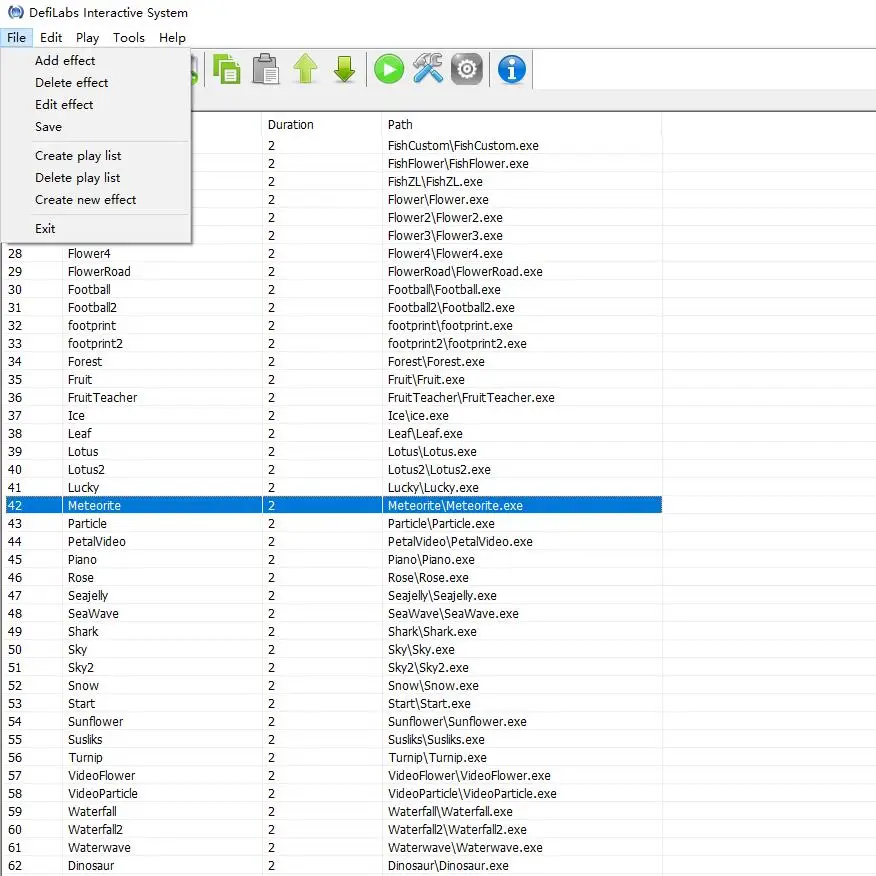Move effect up with green arrow
Image resolution: width=876 pixels, height=876 pixels.
tap(305, 69)
